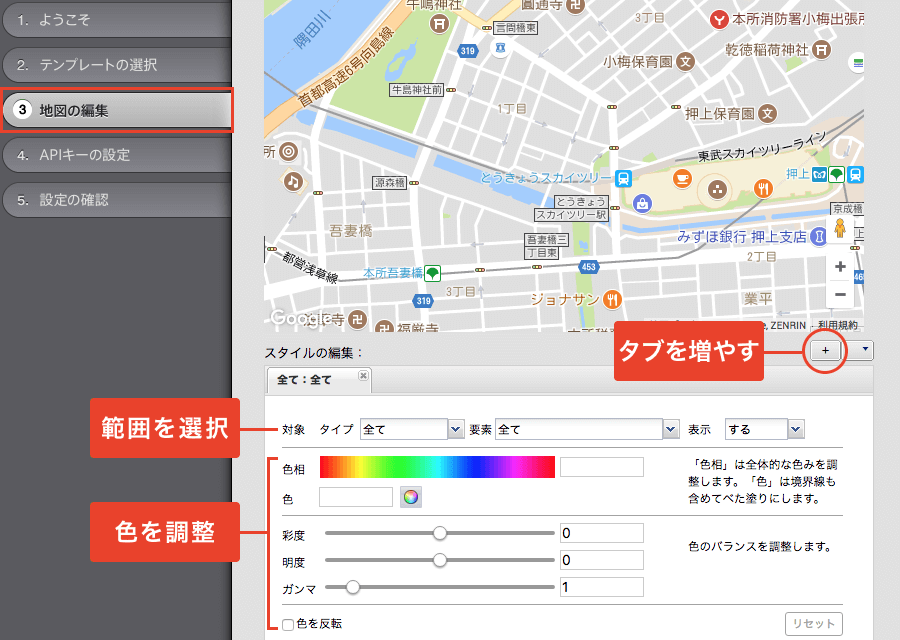The height and width of the screenshot is (640, 900).
Task: Select step 2 テンプレートの選択
Action: tap(116, 65)
